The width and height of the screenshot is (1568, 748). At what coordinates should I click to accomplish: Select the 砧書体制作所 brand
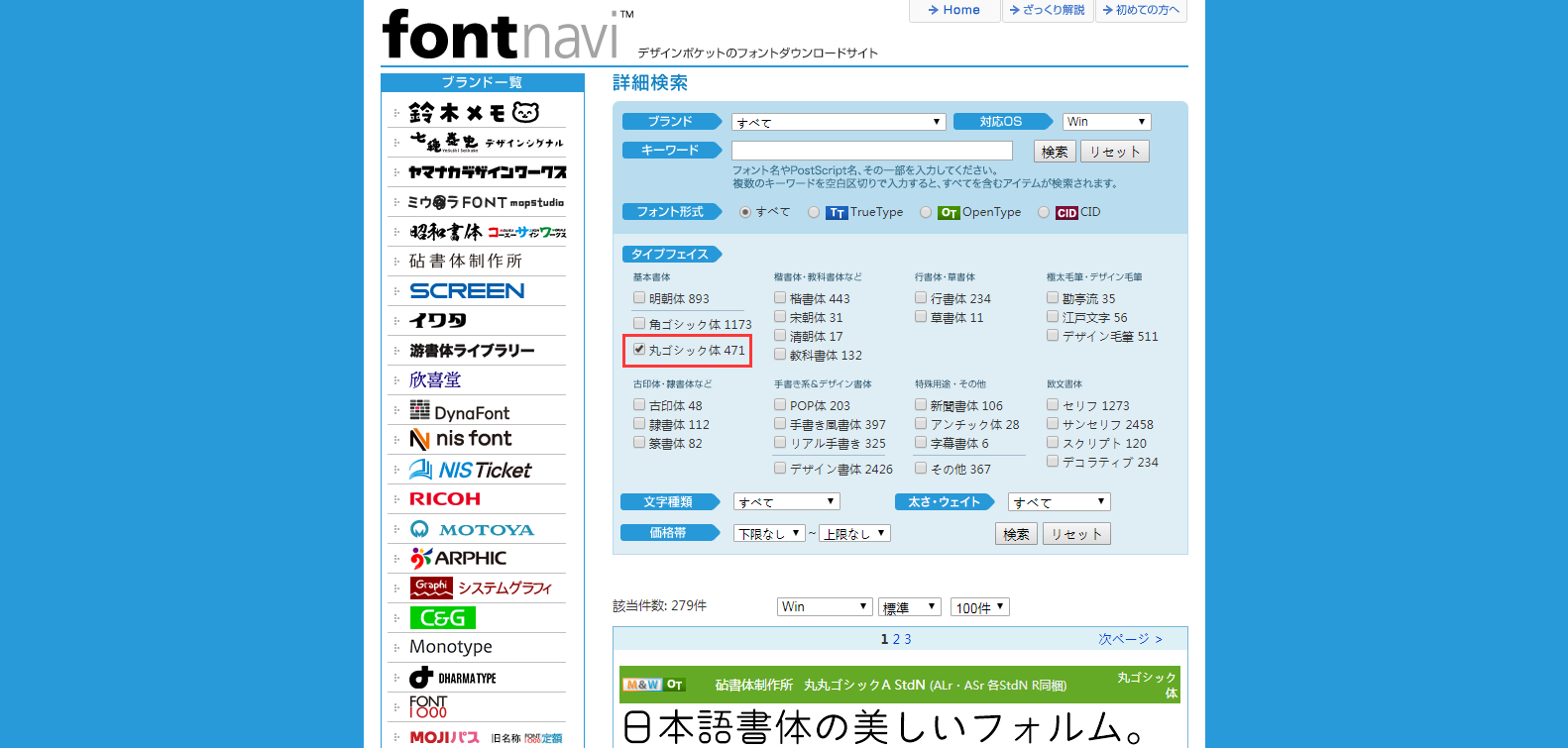pyautogui.click(x=466, y=262)
